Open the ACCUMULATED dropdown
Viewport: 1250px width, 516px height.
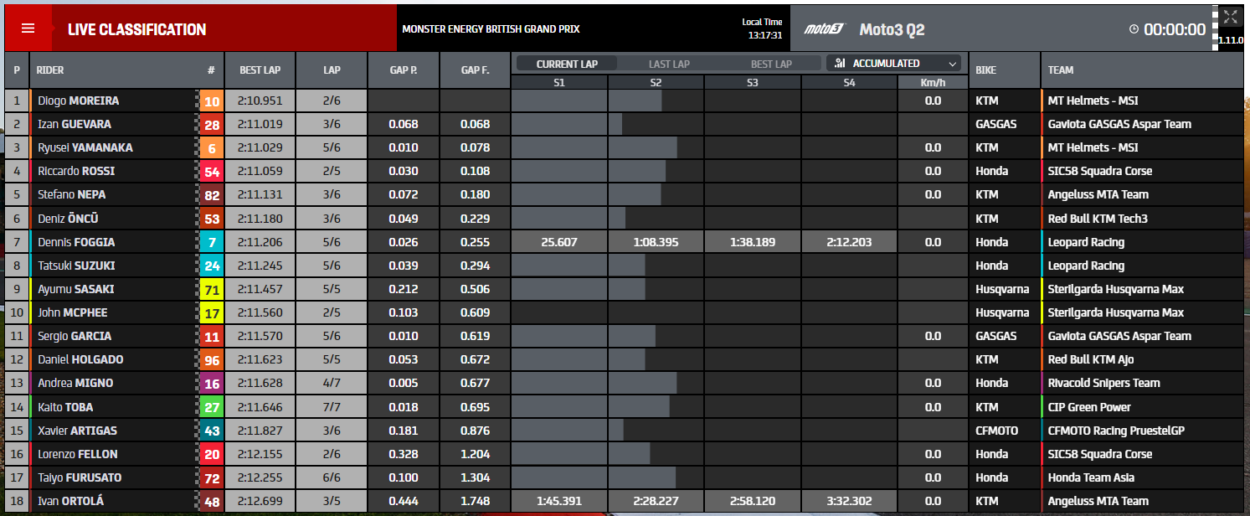[x=894, y=63]
